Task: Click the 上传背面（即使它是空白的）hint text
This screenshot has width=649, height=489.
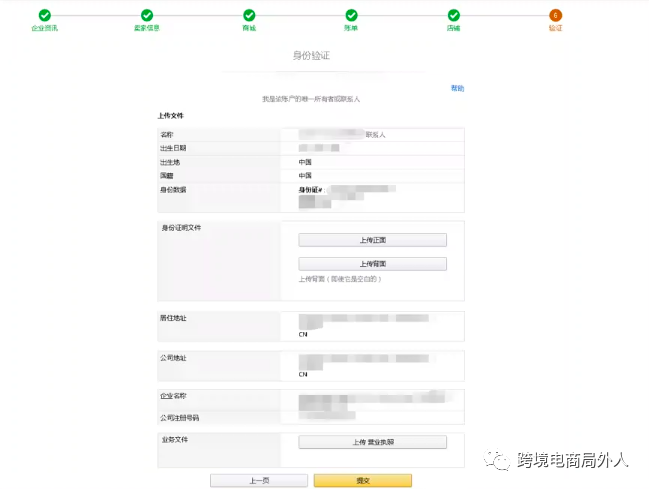Action: 340,279
